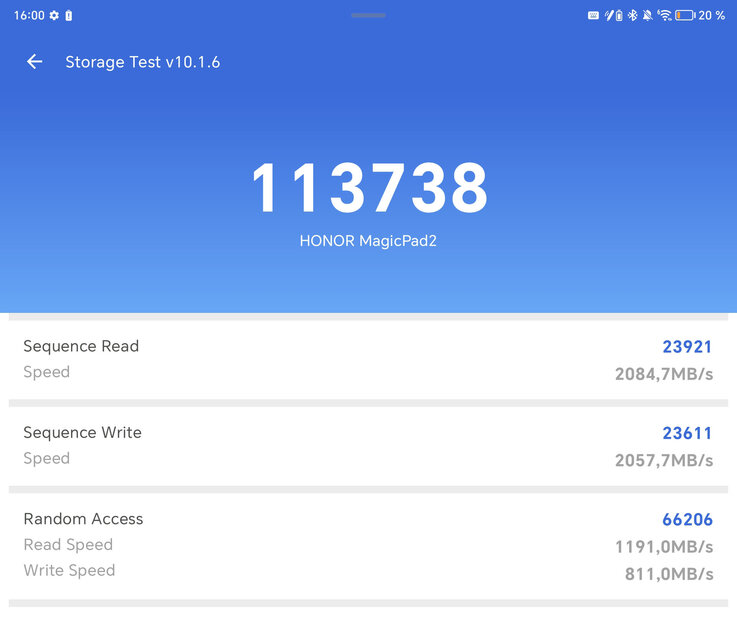Tap the stylus battery icon

coord(619,16)
